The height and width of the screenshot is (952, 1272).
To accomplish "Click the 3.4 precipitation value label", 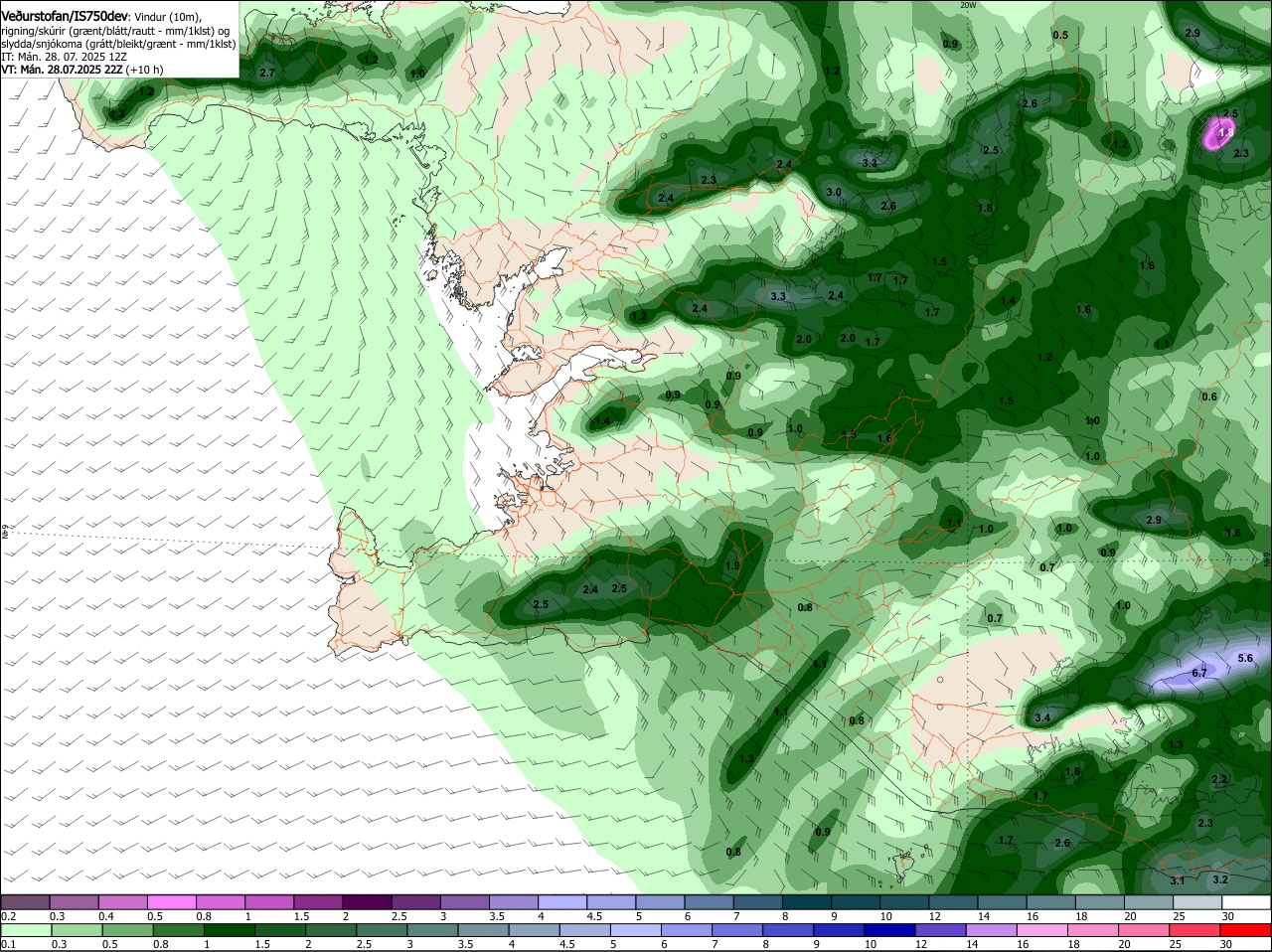I will (x=1042, y=717).
